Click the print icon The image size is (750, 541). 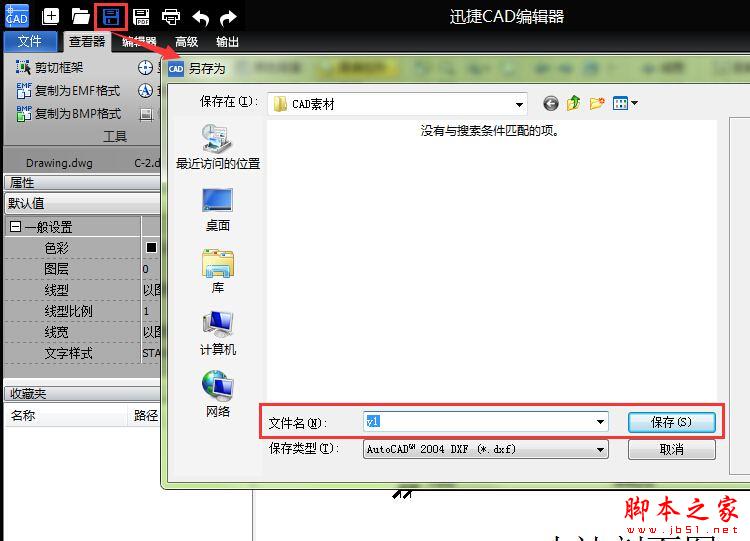tap(171, 17)
